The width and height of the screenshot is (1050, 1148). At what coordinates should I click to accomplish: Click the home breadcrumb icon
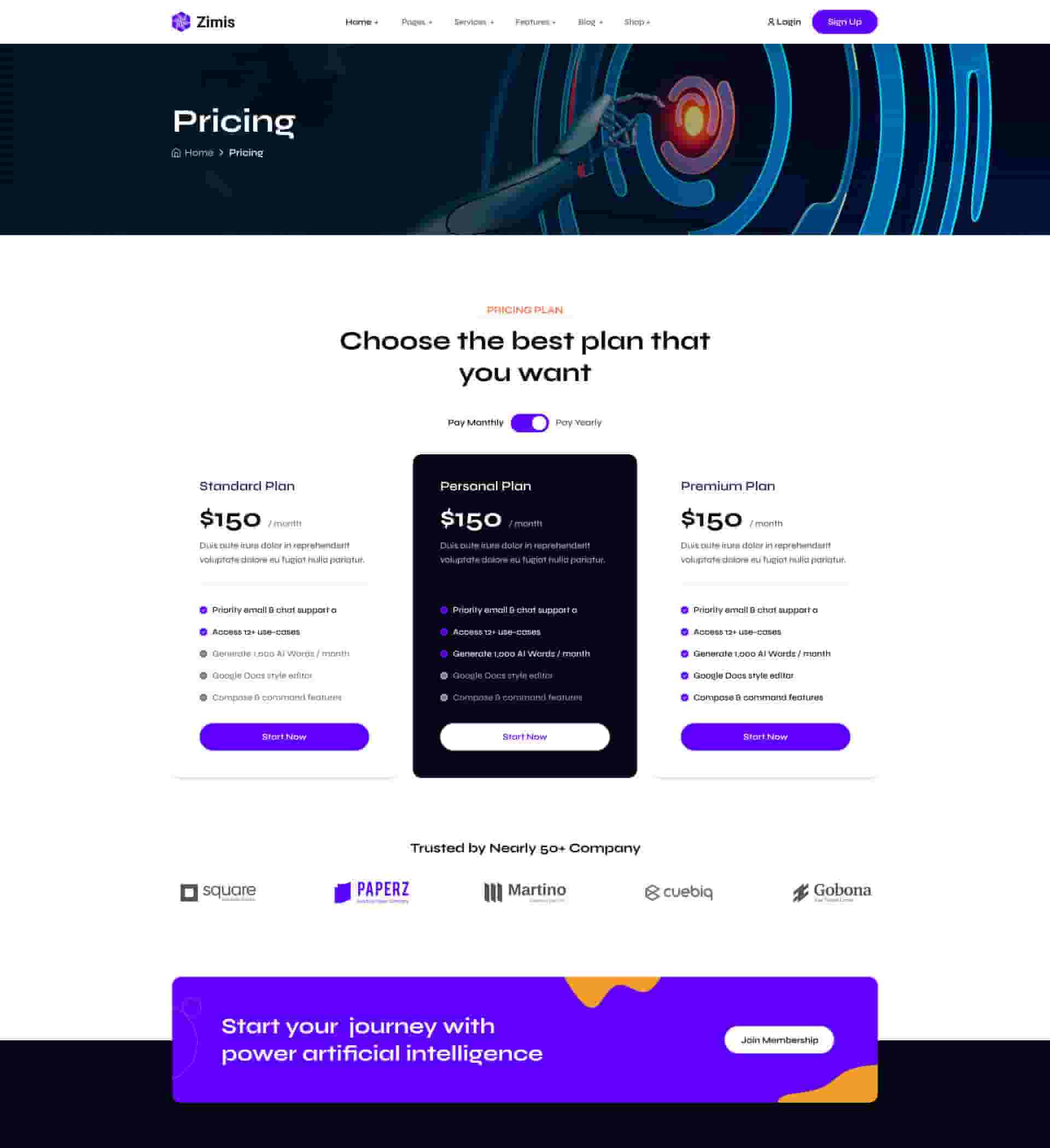pos(177,153)
